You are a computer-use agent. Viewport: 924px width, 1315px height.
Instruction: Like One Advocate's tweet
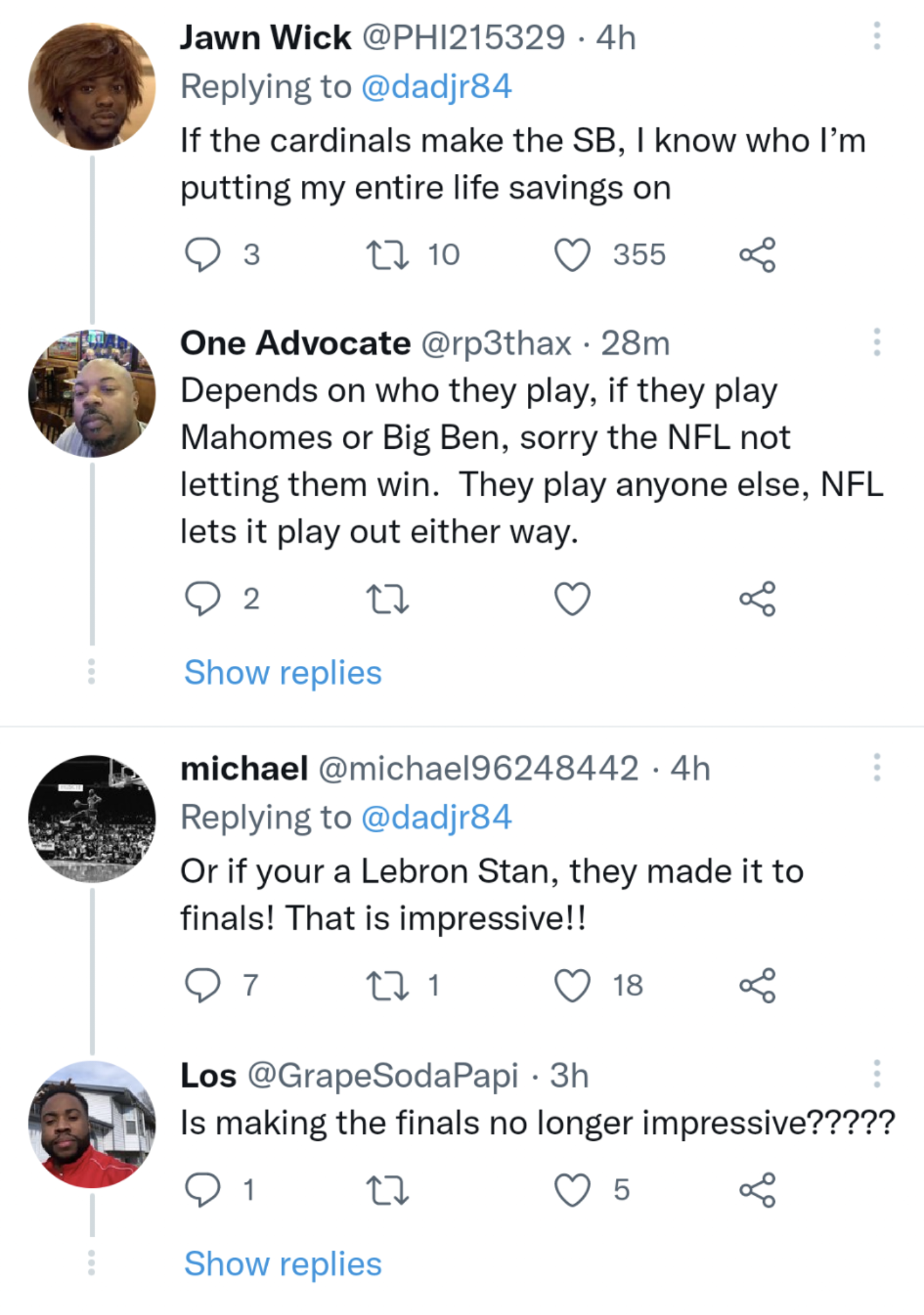coord(572,599)
